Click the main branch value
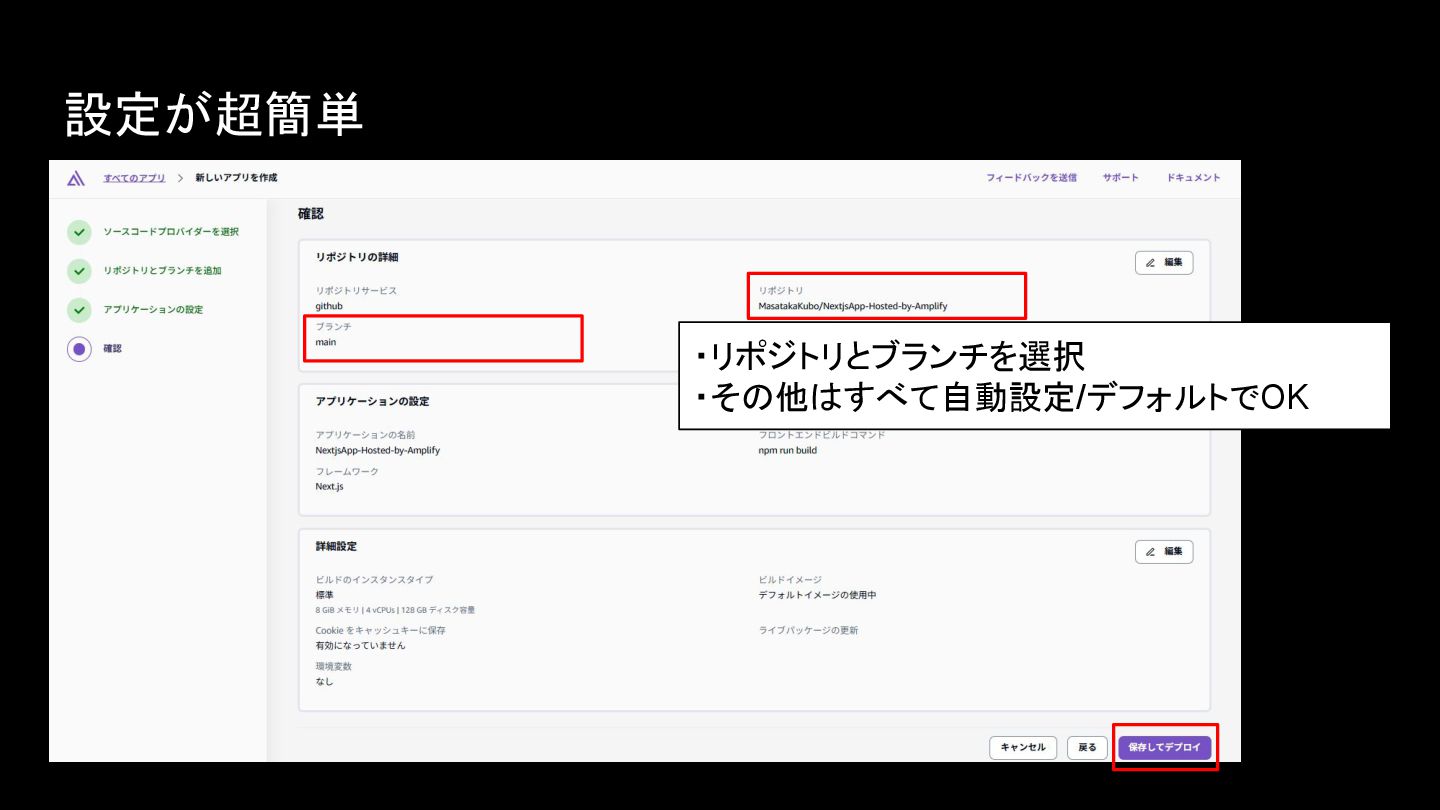 [x=326, y=342]
